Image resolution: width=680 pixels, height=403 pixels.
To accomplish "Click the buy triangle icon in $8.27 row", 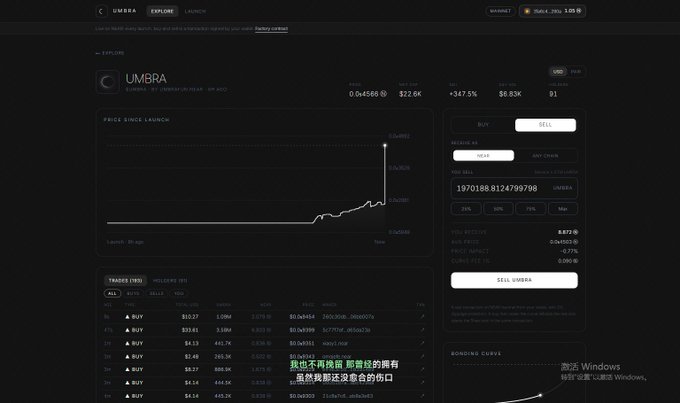I will point(128,369).
